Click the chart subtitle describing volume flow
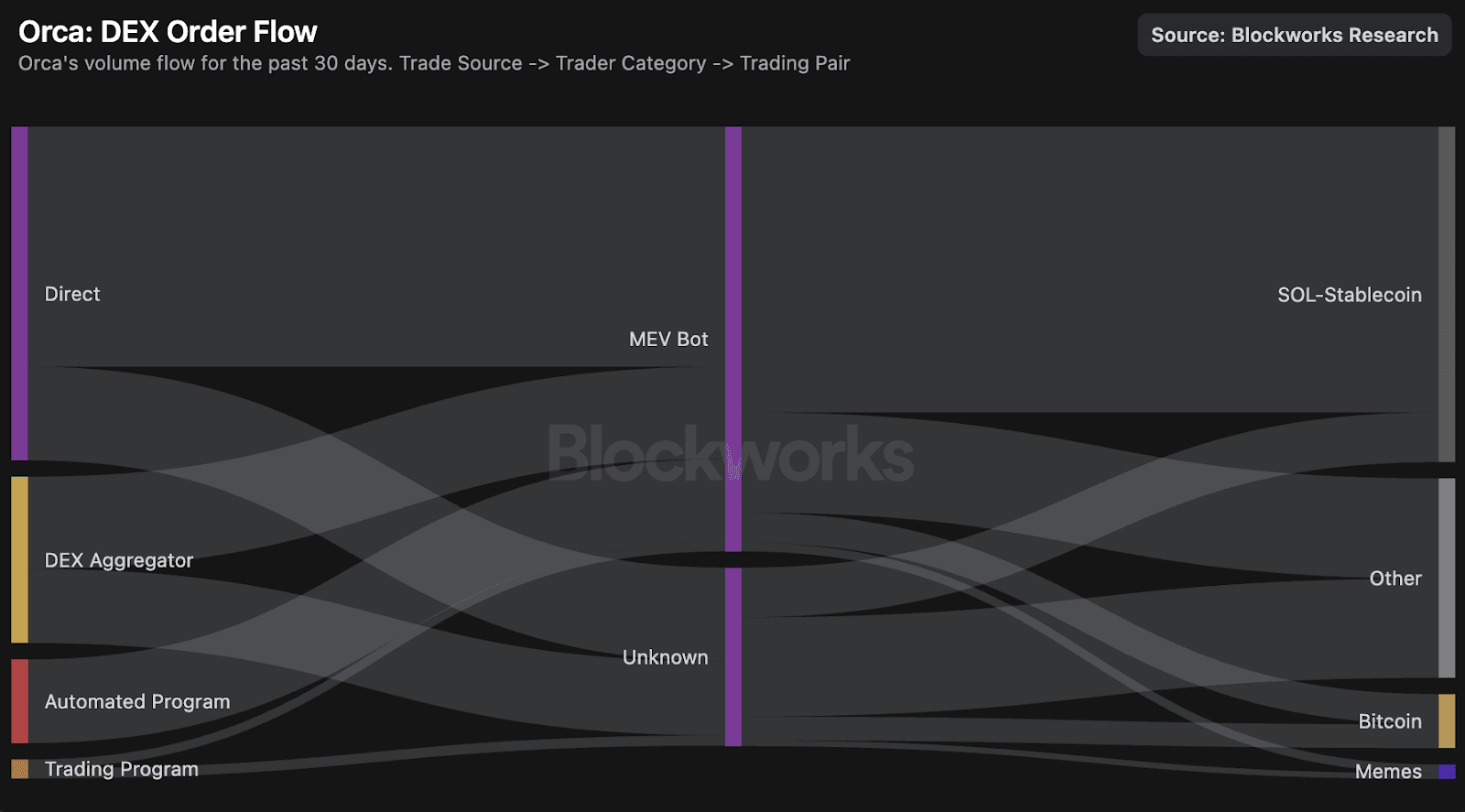 (x=434, y=63)
